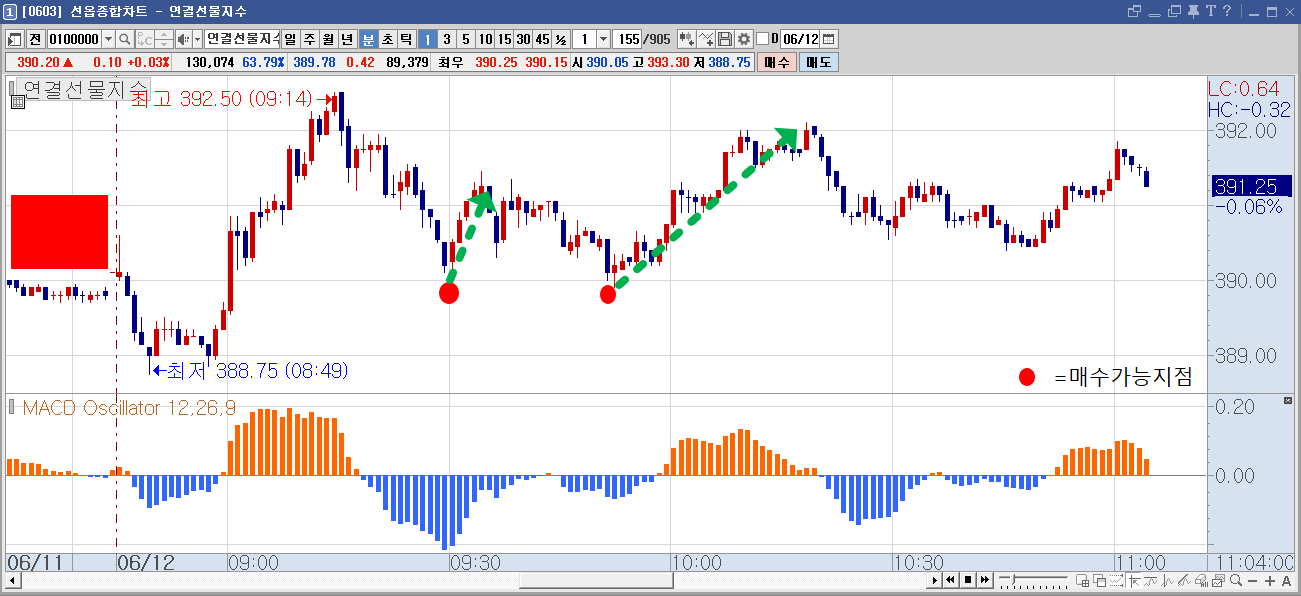Click the zoom magnifier icon at bottom right

pyautogui.click(x=1236, y=581)
